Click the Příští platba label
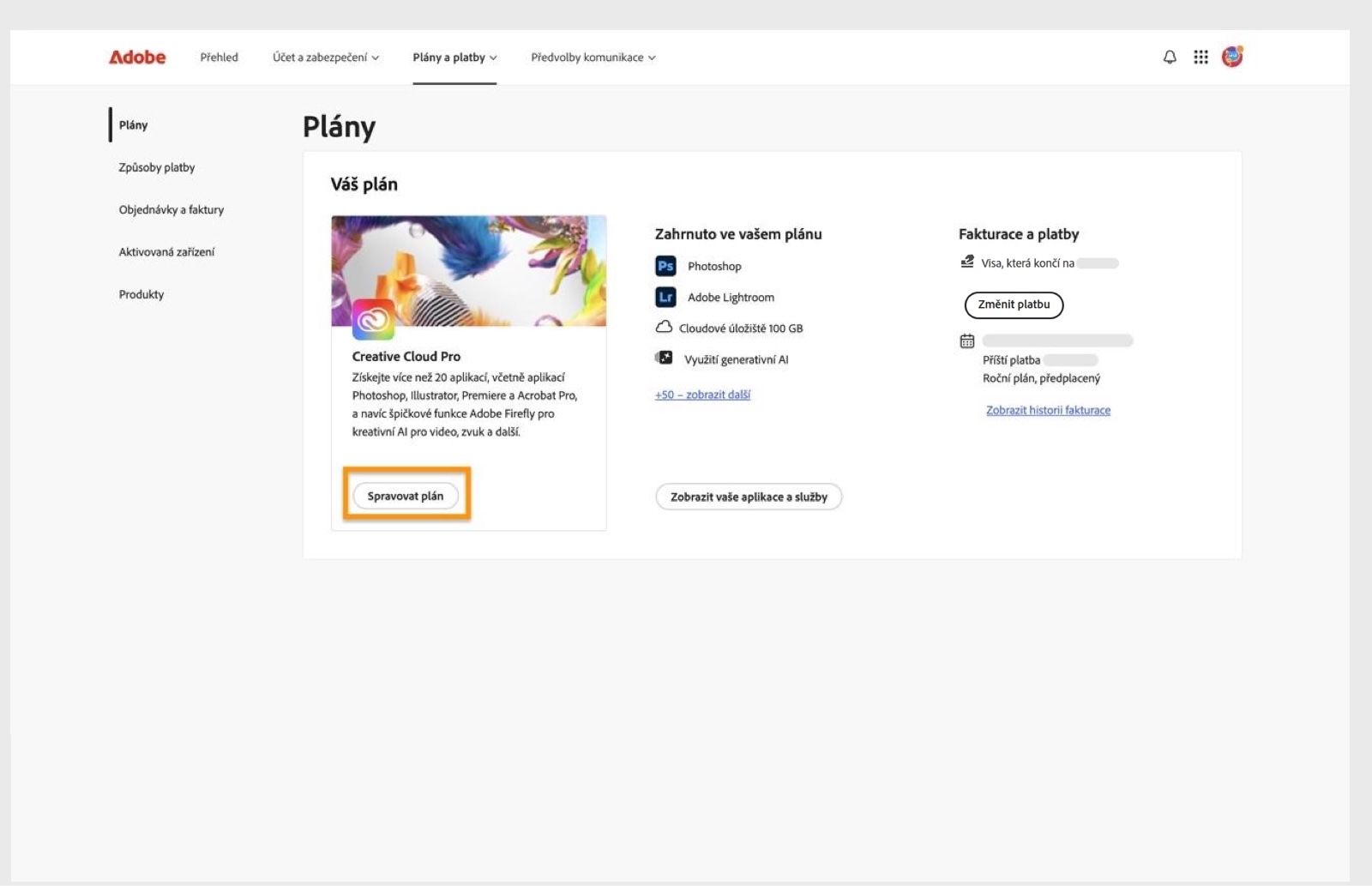The image size is (1372, 886). [x=1011, y=360]
